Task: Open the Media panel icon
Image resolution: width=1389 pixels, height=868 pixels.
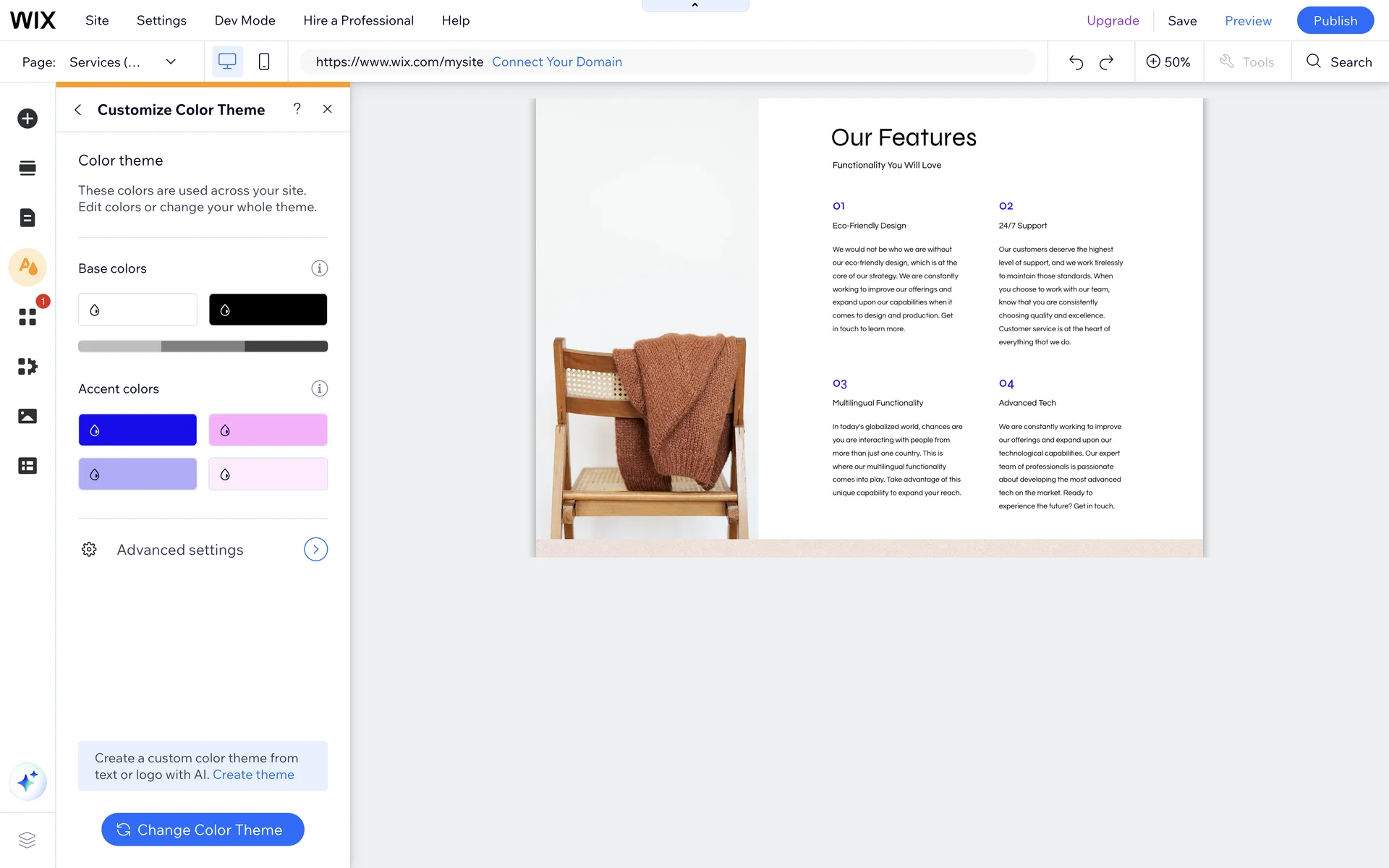Action: (x=27, y=416)
